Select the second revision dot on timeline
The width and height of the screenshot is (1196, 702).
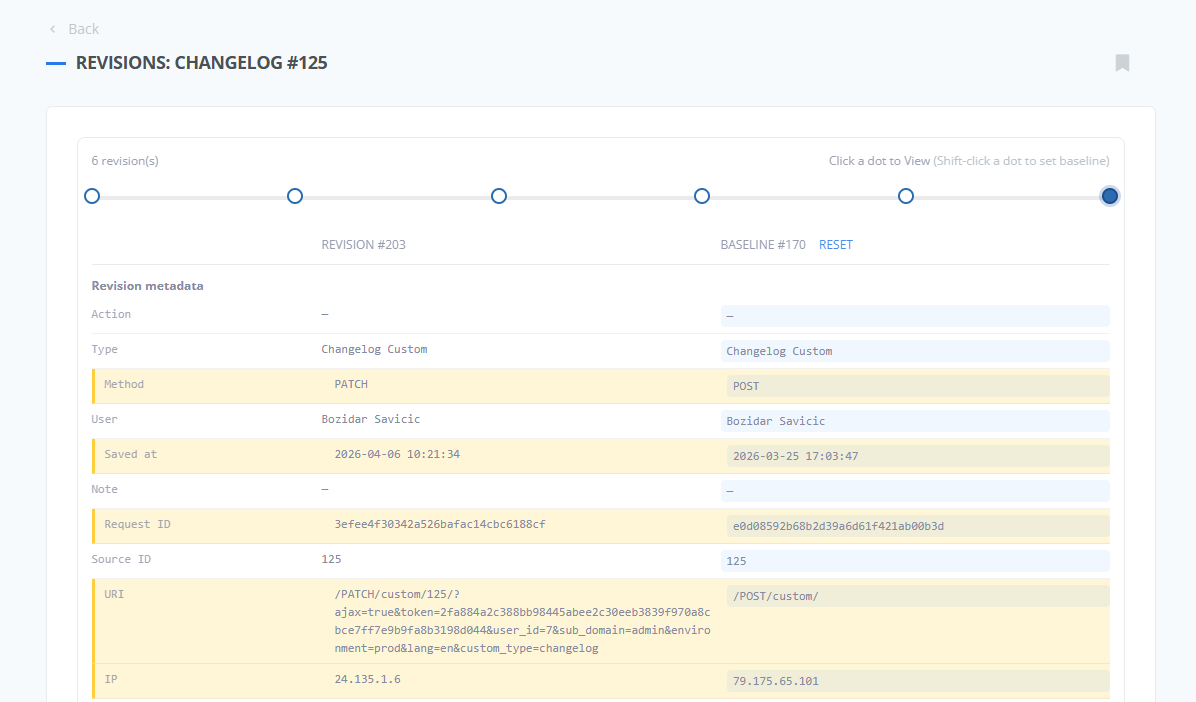295,196
